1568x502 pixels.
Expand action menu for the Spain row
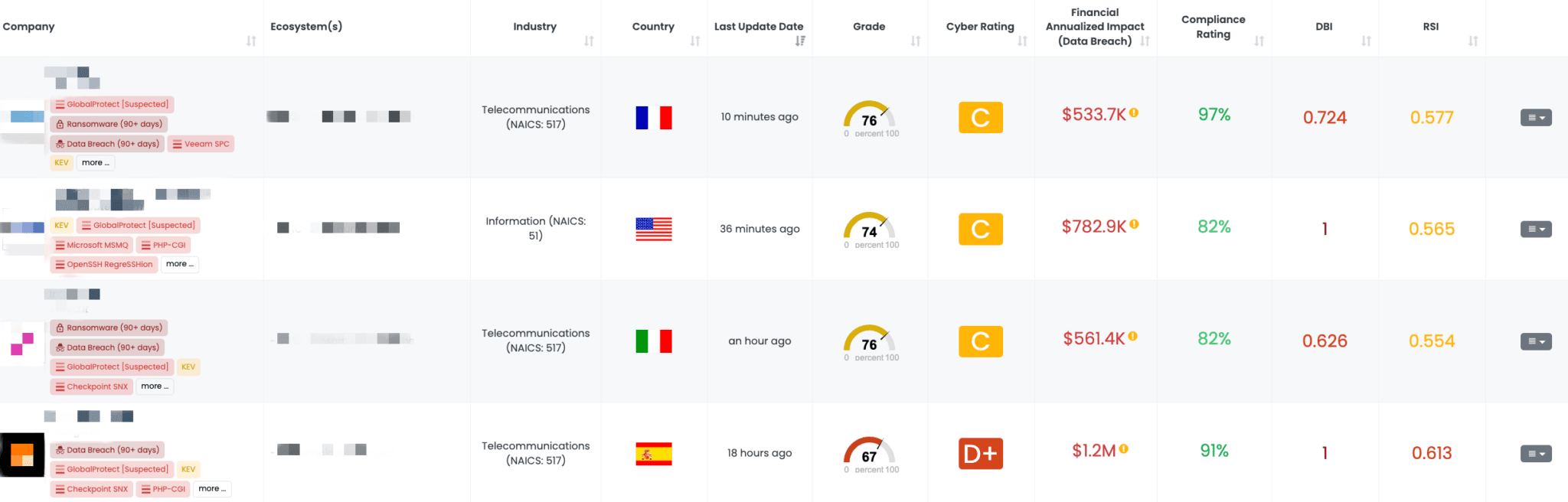[1536, 454]
